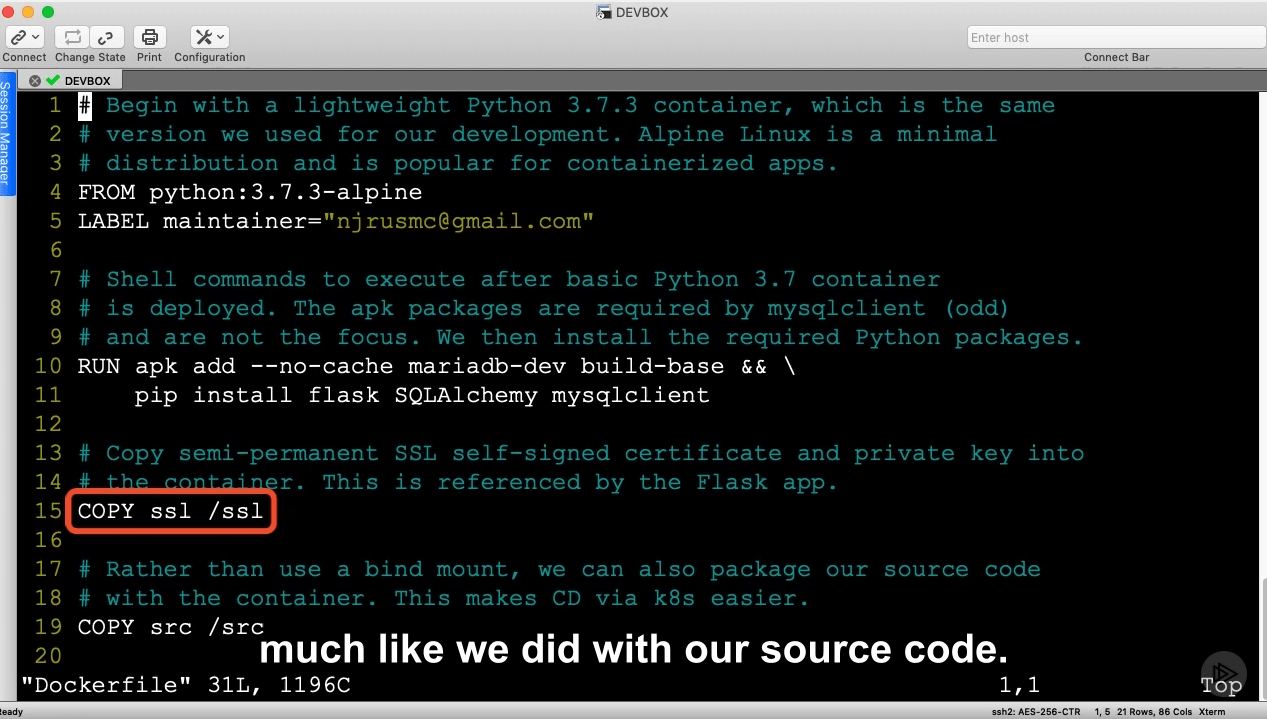Click the Print toolbar icon

click(149, 37)
